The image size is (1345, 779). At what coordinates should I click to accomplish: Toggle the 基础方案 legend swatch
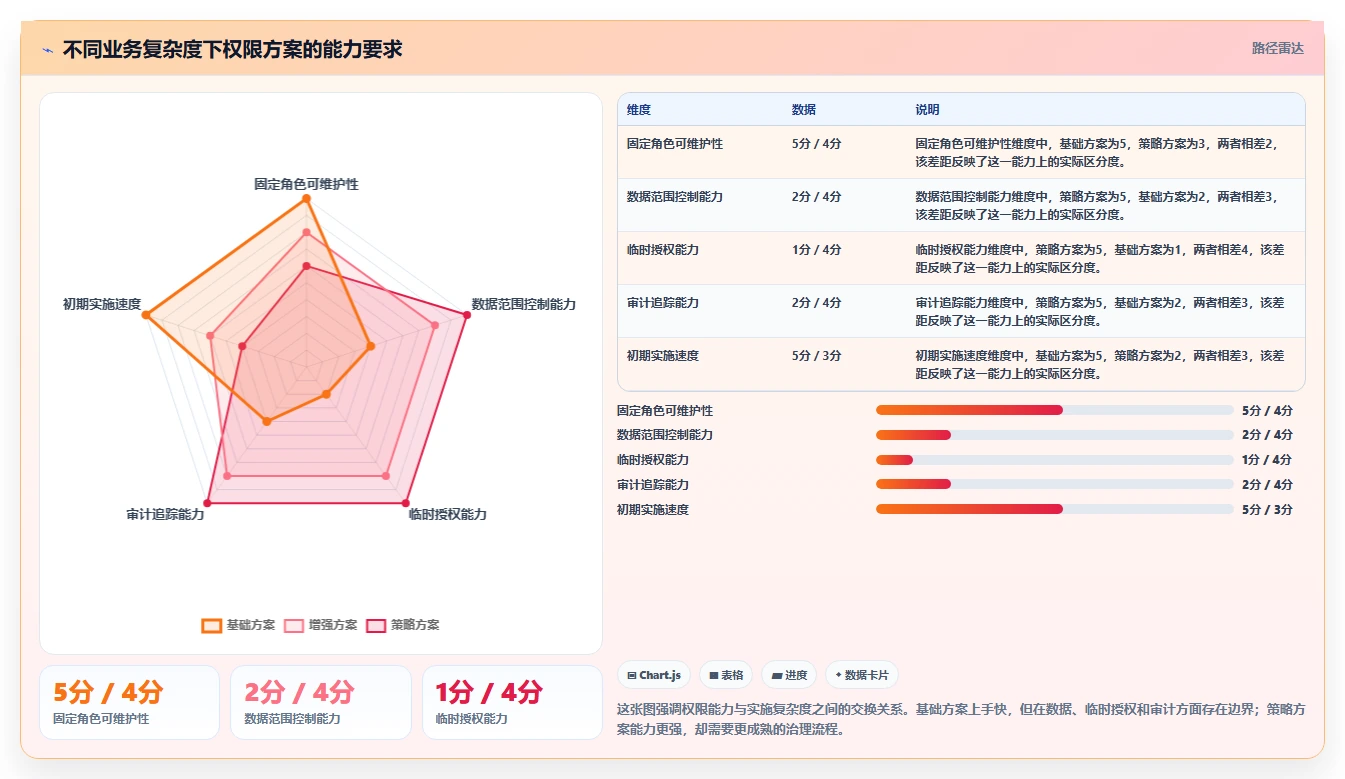point(211,625)
